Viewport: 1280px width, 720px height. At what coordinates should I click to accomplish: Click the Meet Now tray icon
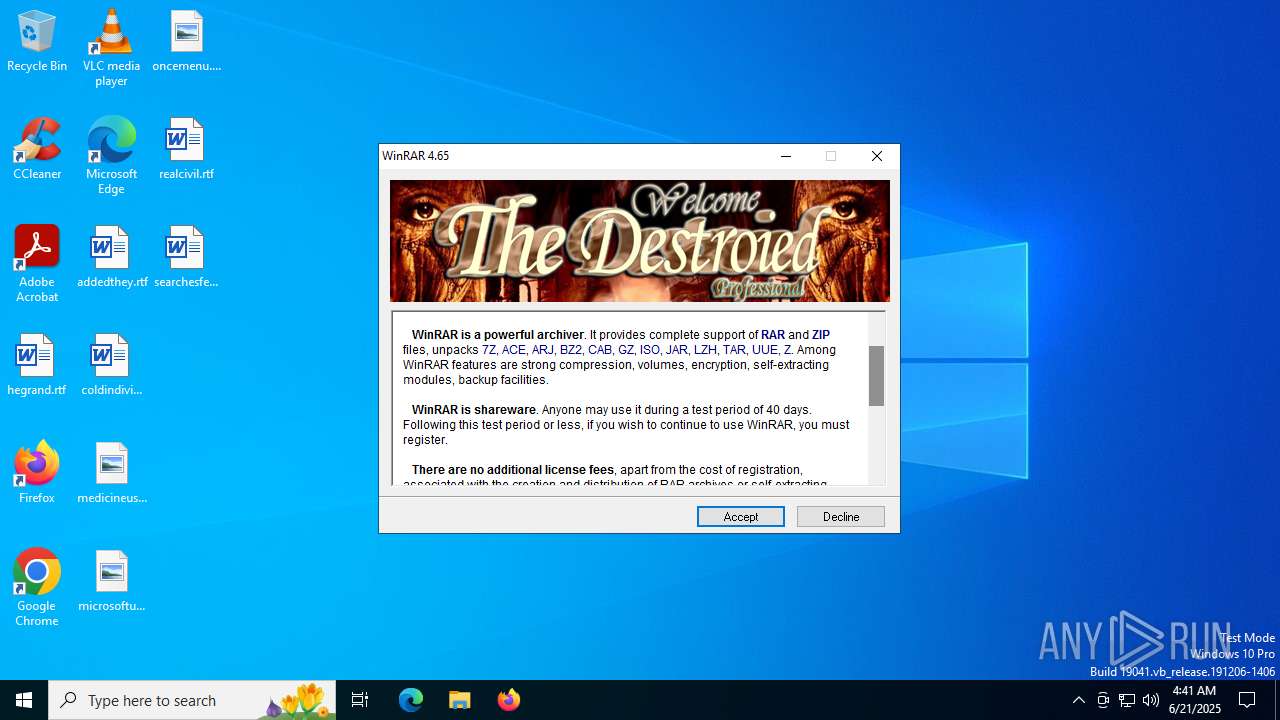point(1103,700)
